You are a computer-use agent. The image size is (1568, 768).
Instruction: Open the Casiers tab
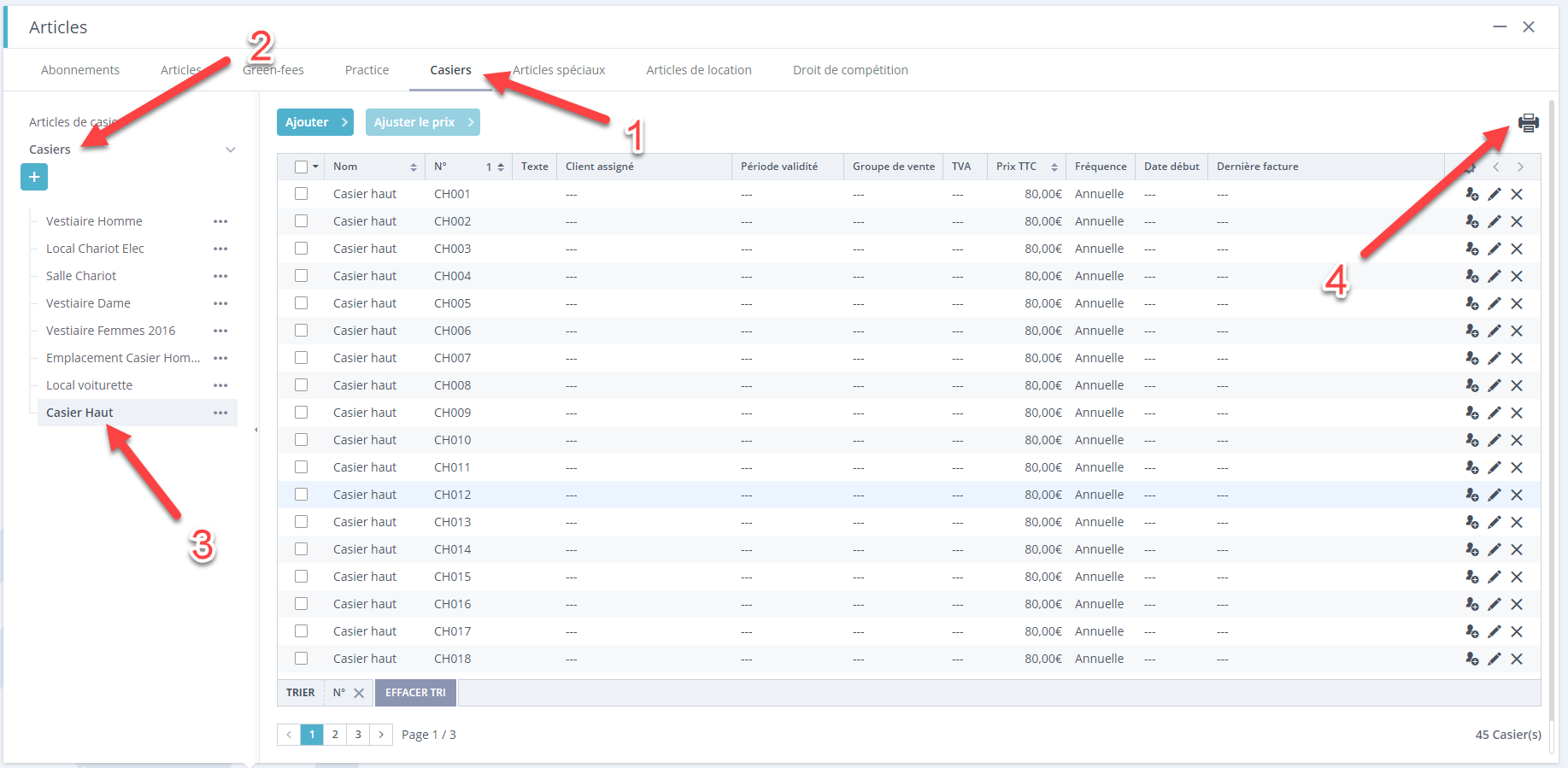click(450, 70)
